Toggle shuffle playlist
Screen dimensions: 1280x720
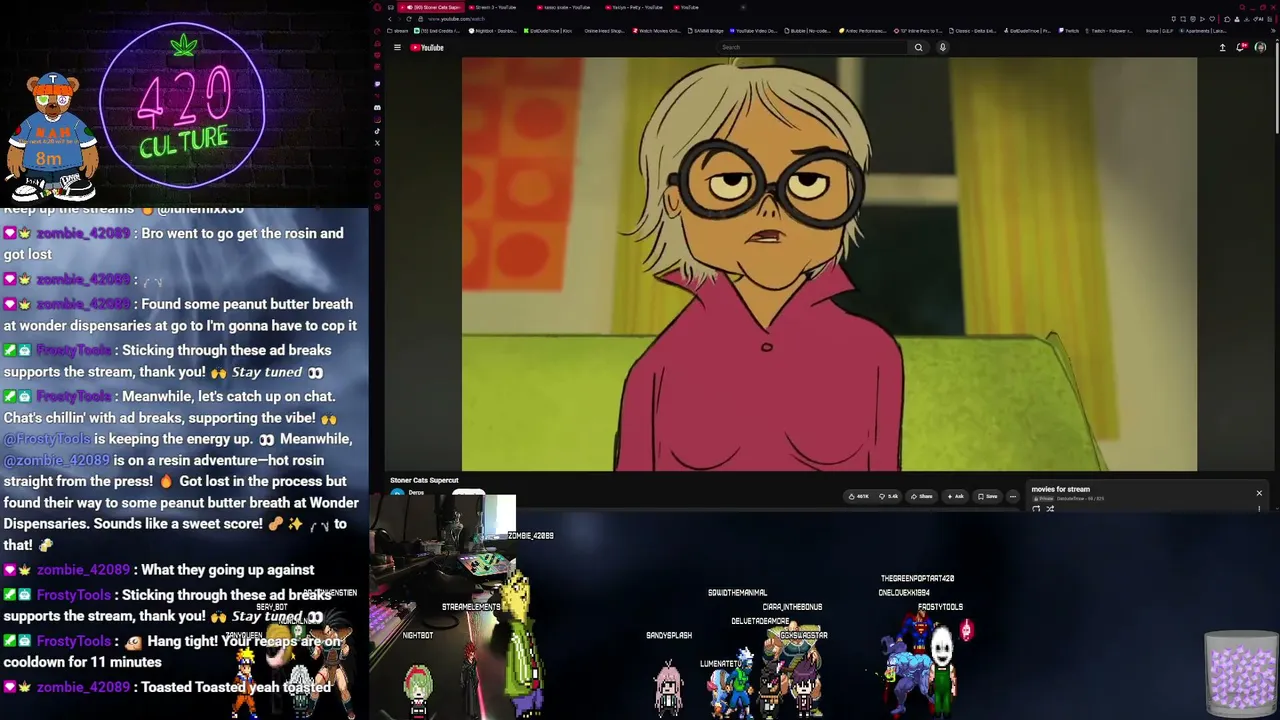(x=1050, y=509)
